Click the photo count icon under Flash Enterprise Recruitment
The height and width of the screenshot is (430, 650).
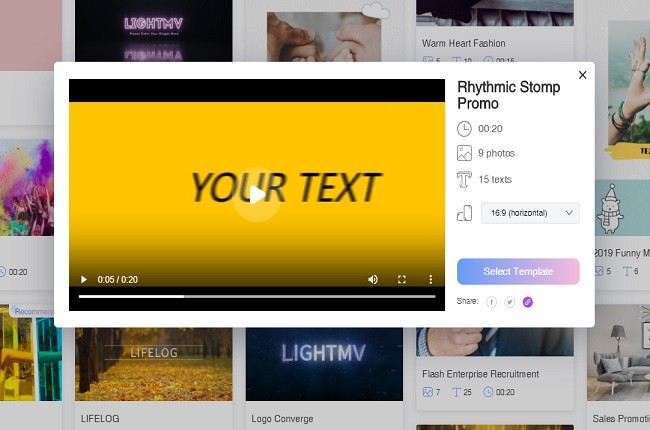(x=427, y=392)
